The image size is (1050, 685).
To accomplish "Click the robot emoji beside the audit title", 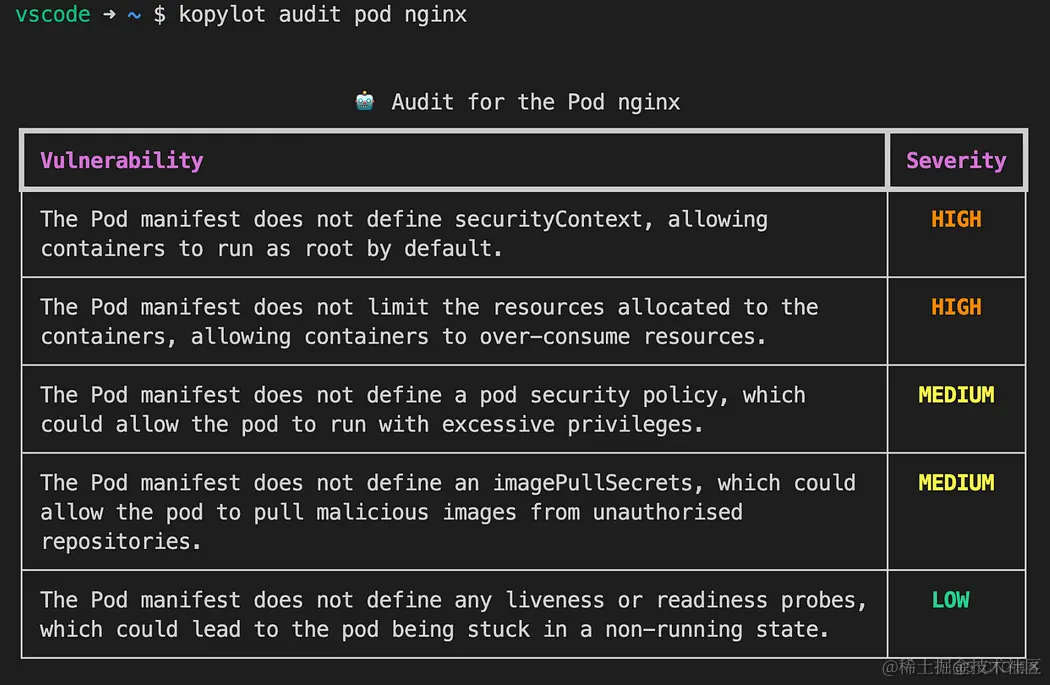I will (x=365, y=101).
